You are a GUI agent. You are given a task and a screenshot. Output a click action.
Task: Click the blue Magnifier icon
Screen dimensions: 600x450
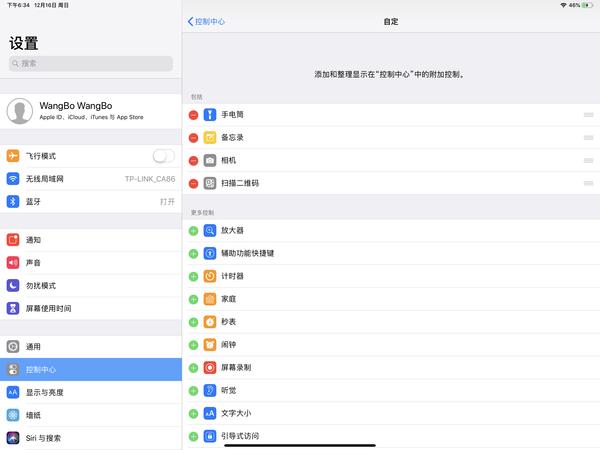tap(210, 230)
